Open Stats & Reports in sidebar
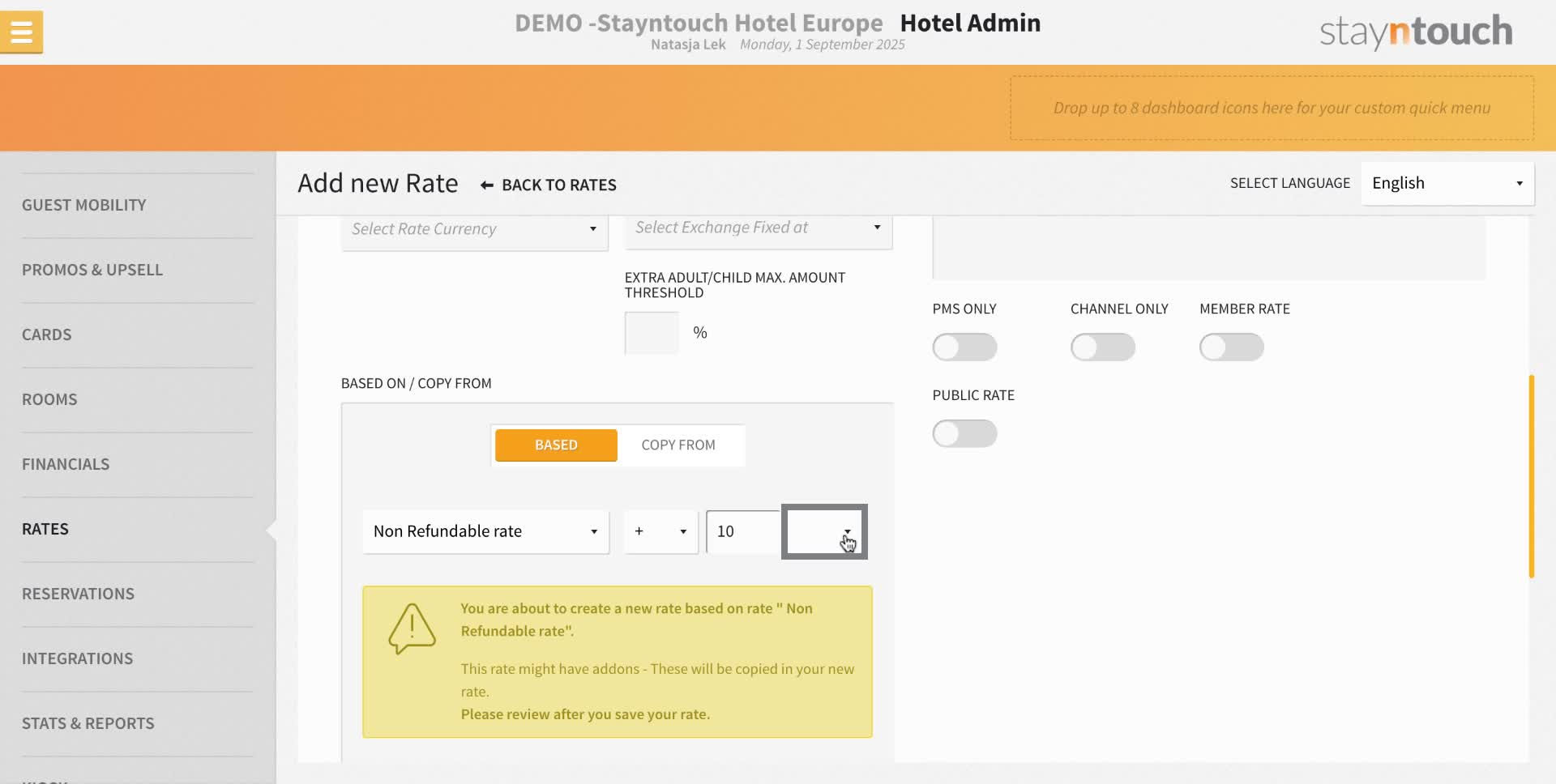Image resolution: width=1556 pixels, height=784 pixels. coord(88,724)
